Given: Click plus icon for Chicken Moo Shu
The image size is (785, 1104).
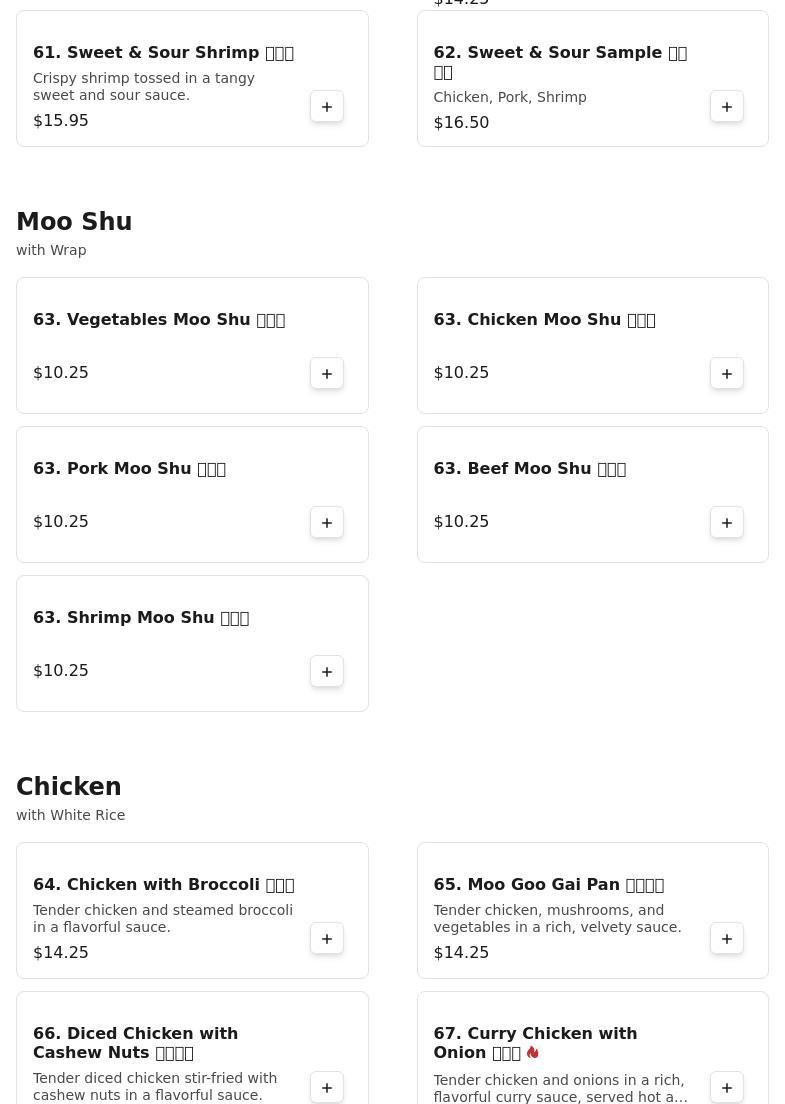Looking at the screenshot, I should click(727, 374).
